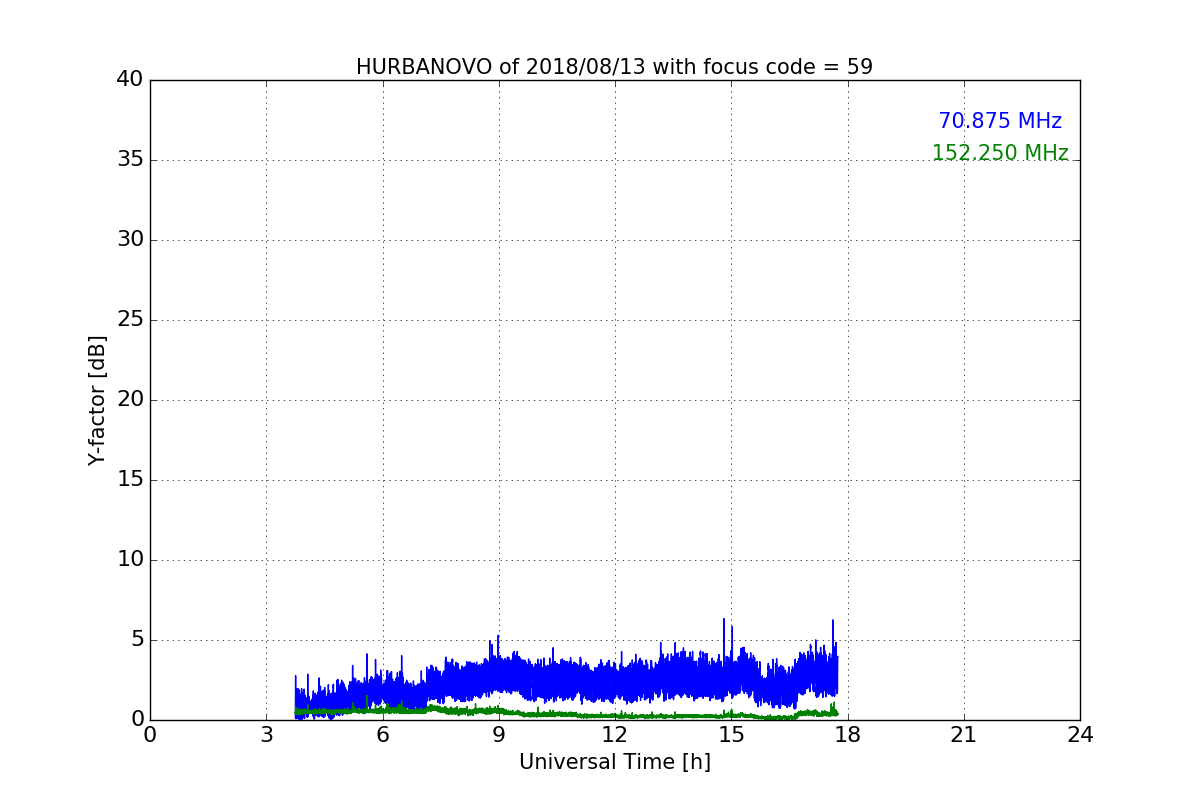Select the '70.875 MHz' legend label
Image resolution: width=1200 pixels, height=800 pixels.
(x=1000, y=121)
